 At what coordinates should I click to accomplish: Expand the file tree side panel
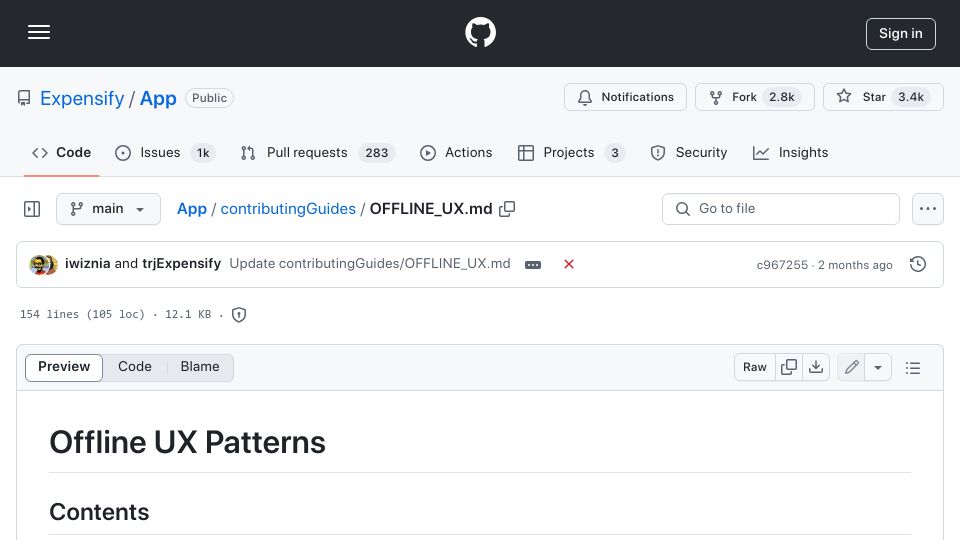tap(32, 209)
